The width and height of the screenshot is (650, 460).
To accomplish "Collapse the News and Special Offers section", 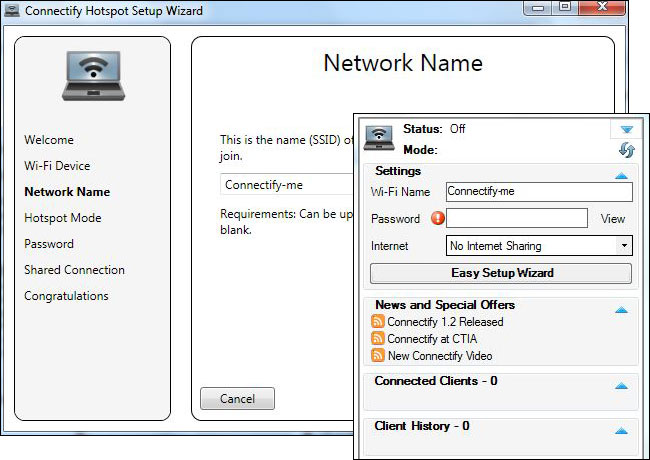I will (x=621, y=310).
